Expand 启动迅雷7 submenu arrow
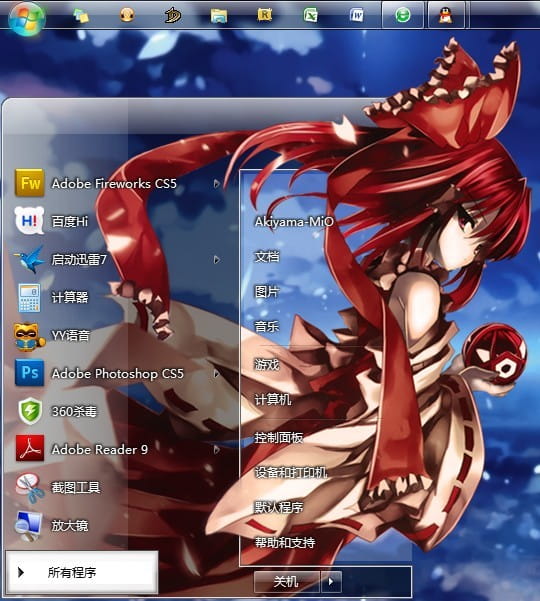540x601 pixels. click(x=217, y=260)
